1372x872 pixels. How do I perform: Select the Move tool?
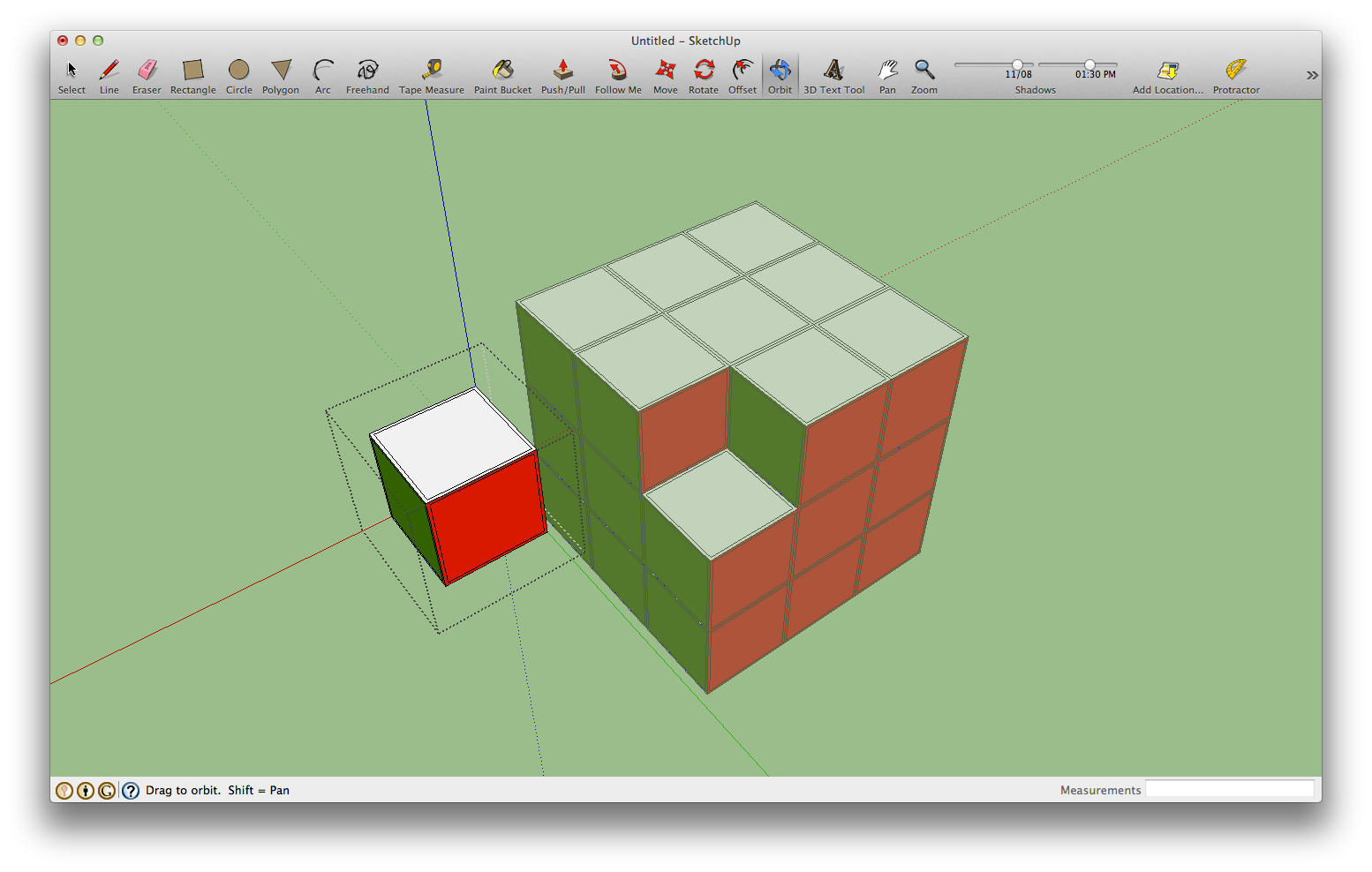tap(665, 71)
